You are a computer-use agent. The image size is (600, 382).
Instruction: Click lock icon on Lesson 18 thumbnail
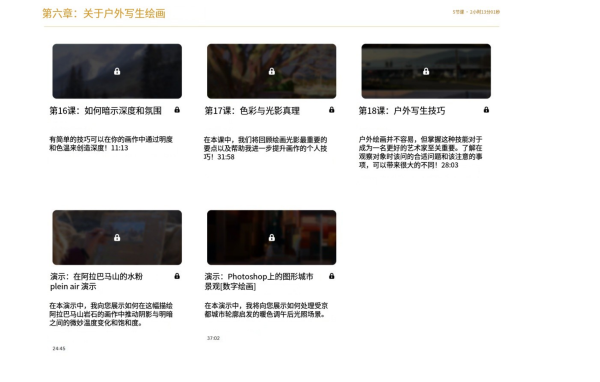point(426,71)
